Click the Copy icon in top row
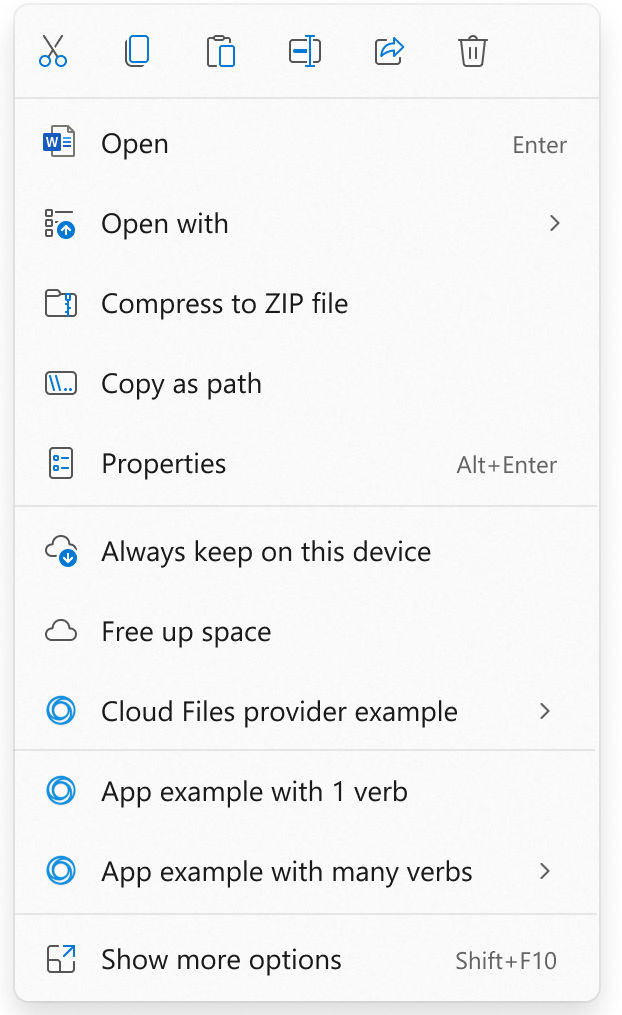The image size is (622, 1015). click(x=137, y=51)
